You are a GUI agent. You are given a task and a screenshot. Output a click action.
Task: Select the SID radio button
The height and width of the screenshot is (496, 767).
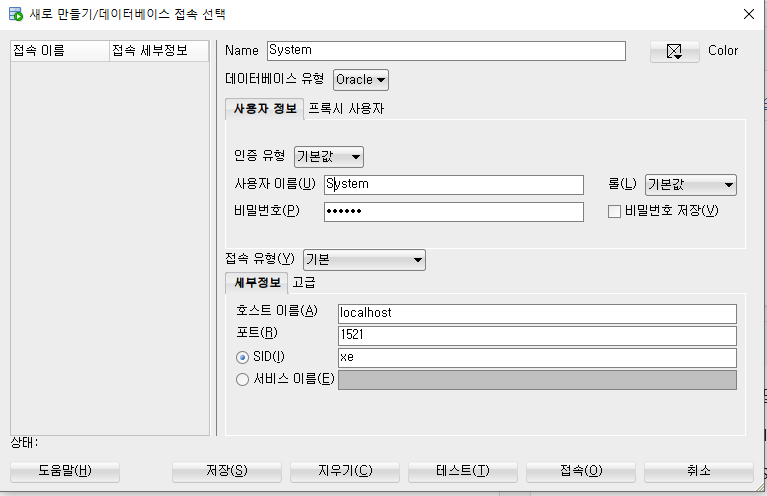tap(242, 358)
